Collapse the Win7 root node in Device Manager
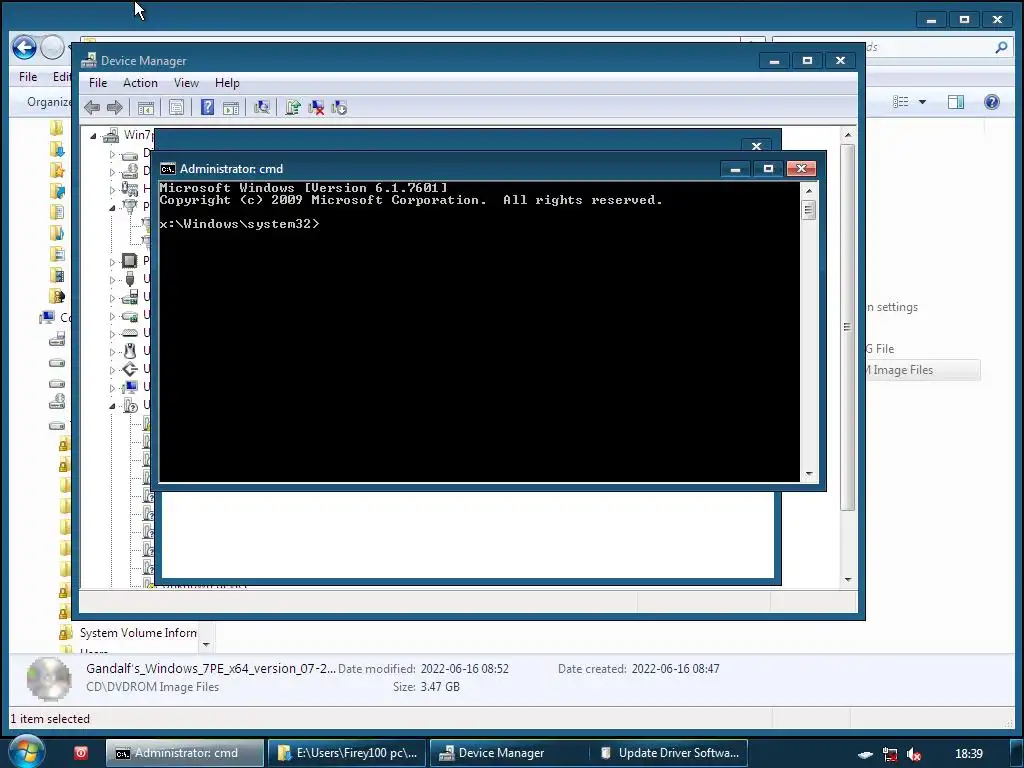 93,136
